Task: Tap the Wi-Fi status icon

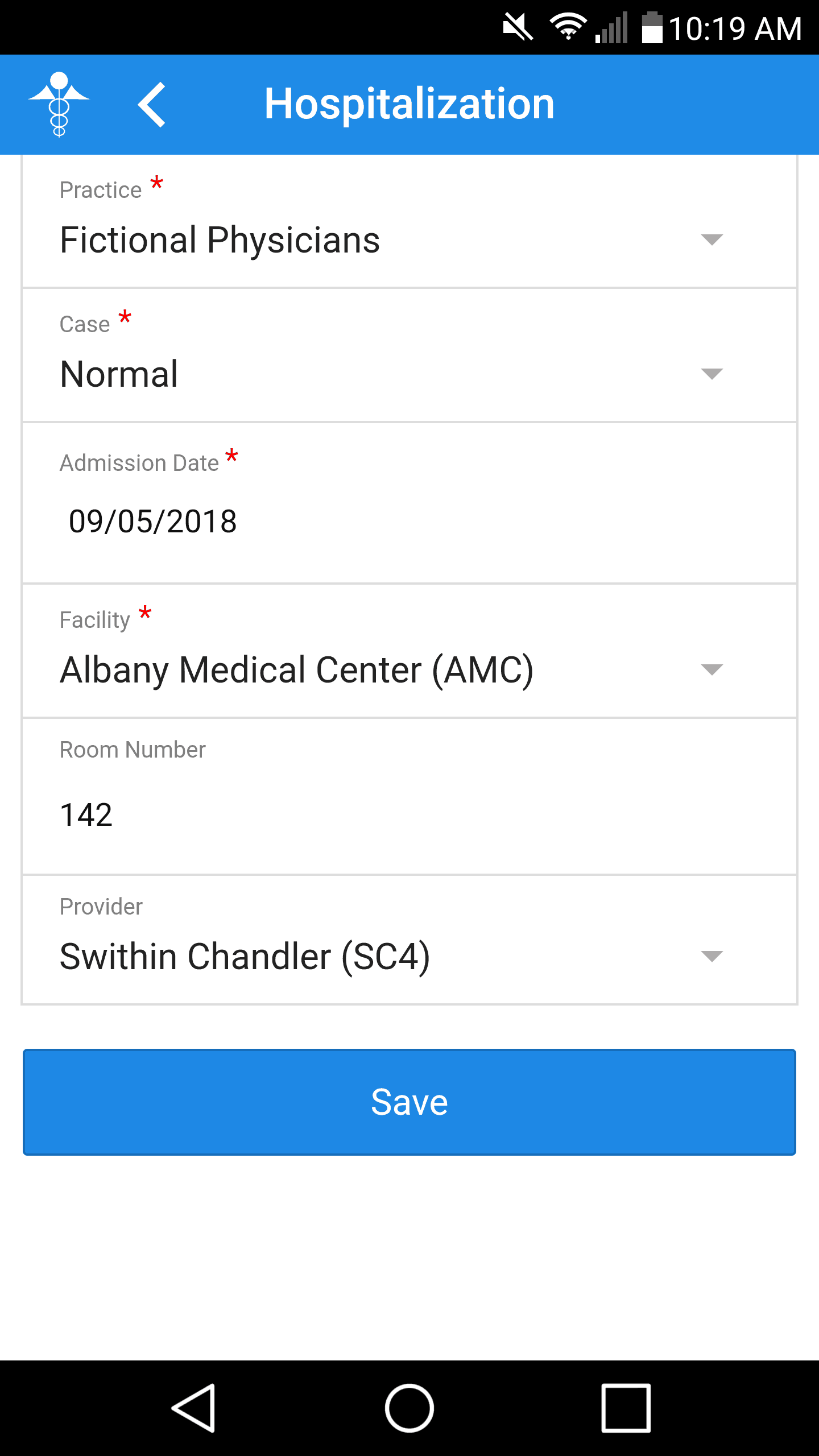Action: [x=568, y=27]
